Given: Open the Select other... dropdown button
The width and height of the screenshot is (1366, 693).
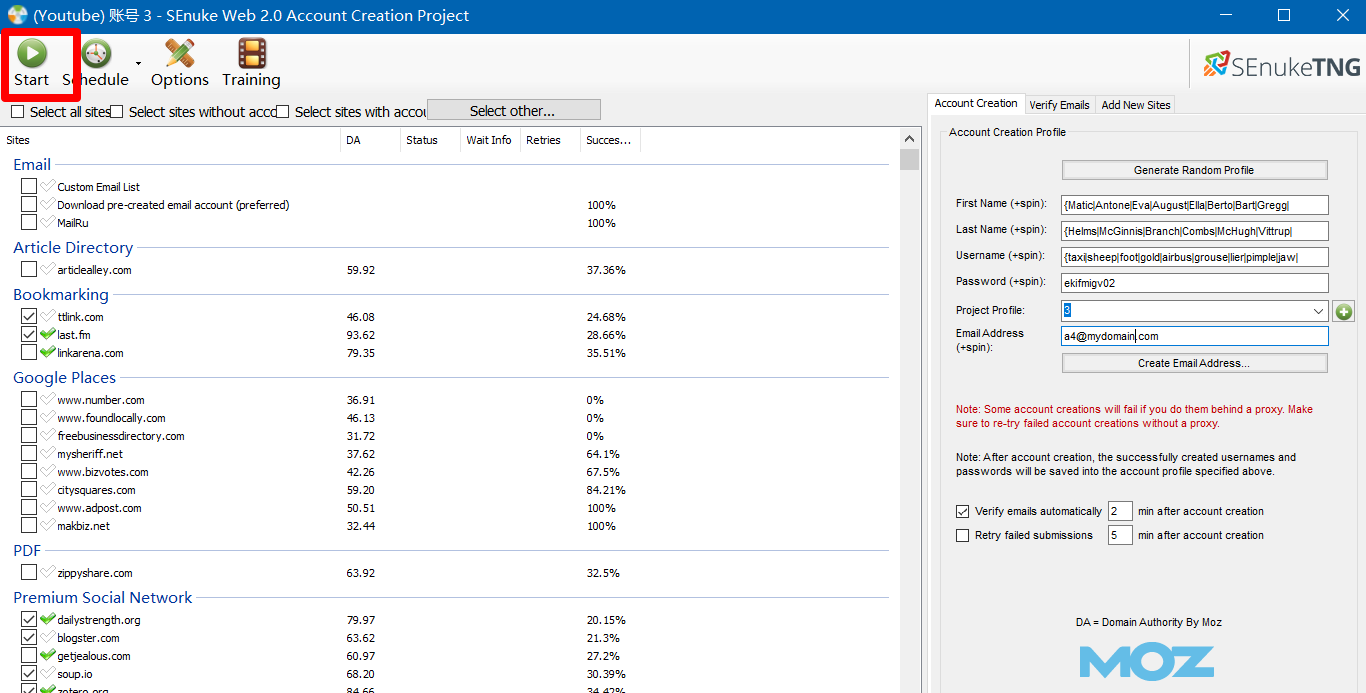Looking at the screenshot, I should click(514, 110).
